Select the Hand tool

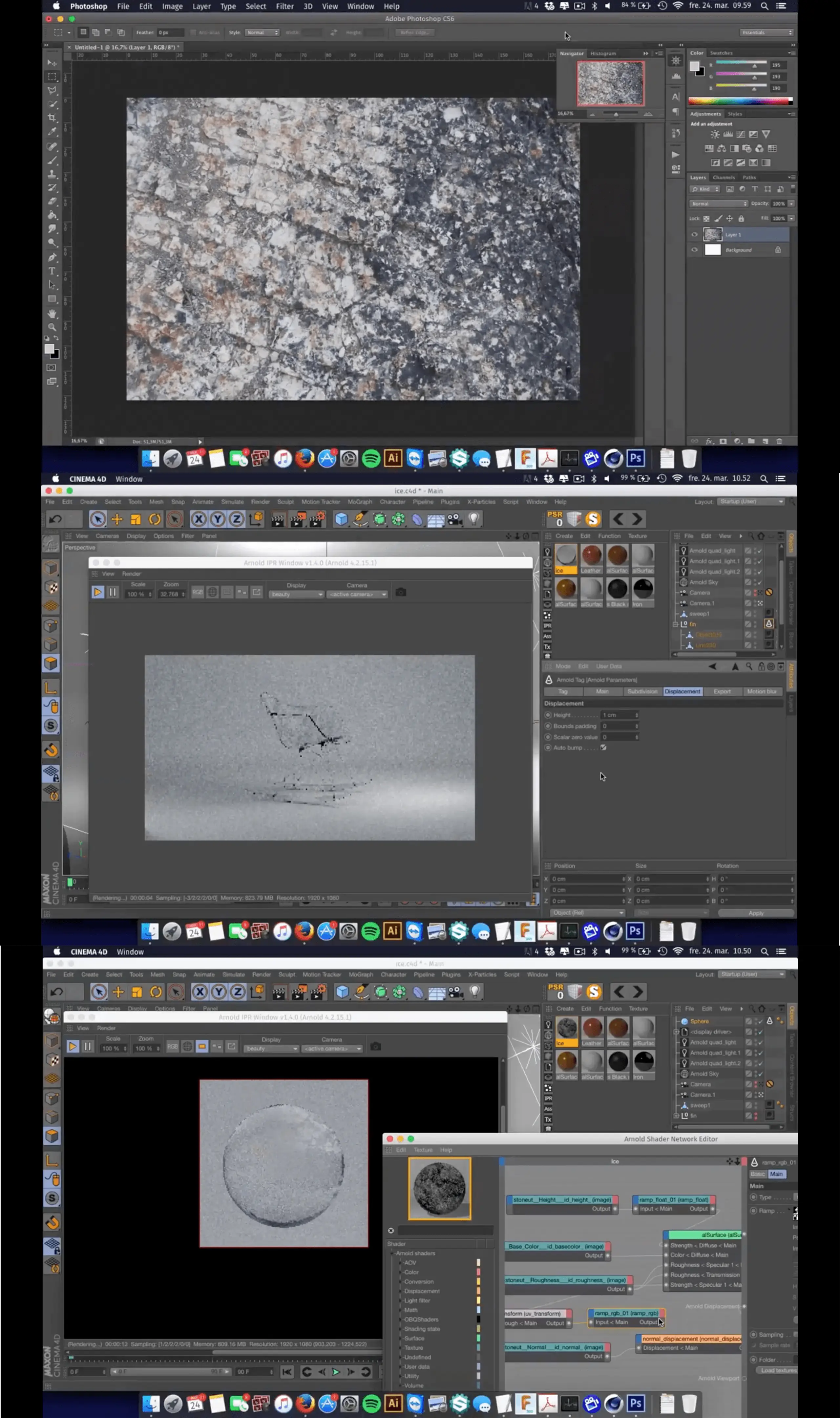pyautogui.click(x=52, y=313)
